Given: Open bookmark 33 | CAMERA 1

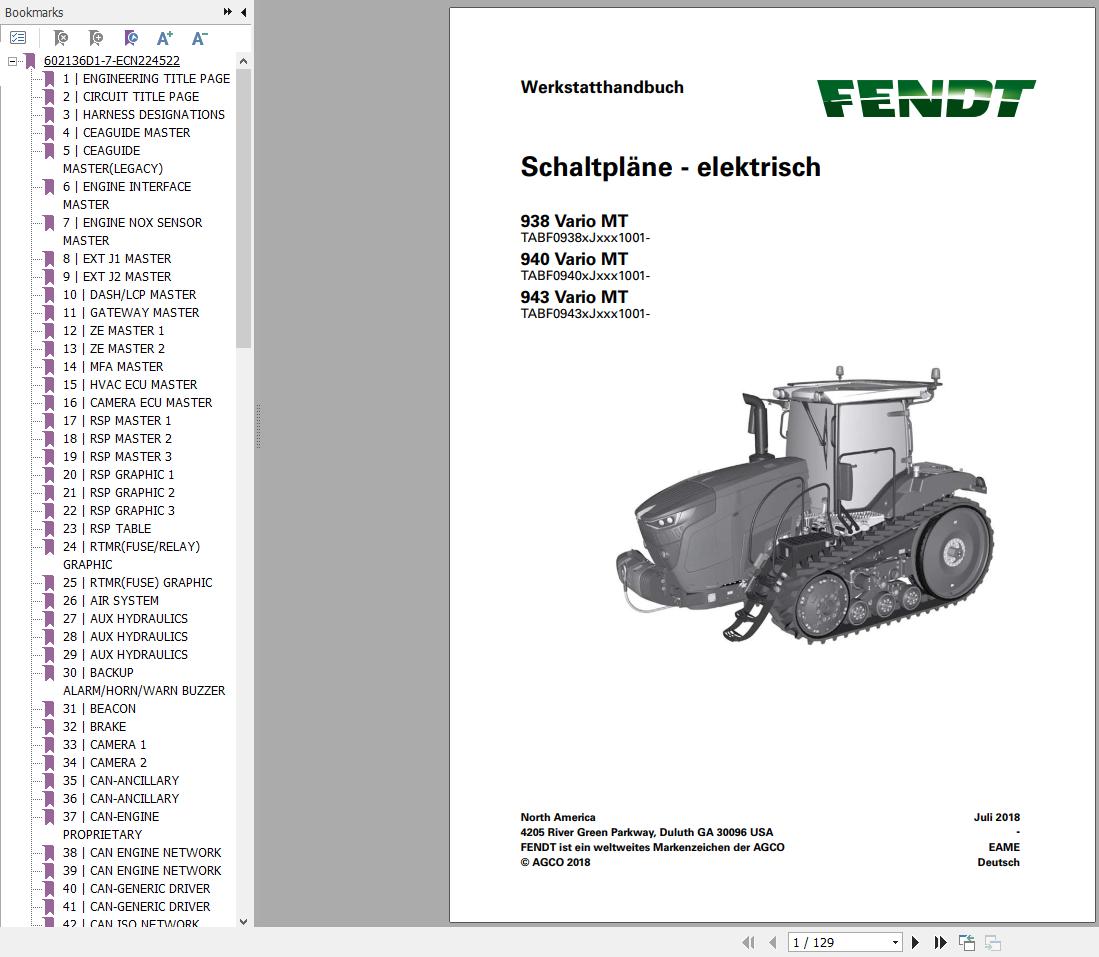Looking at the screenshot, I should coord(104,745).
